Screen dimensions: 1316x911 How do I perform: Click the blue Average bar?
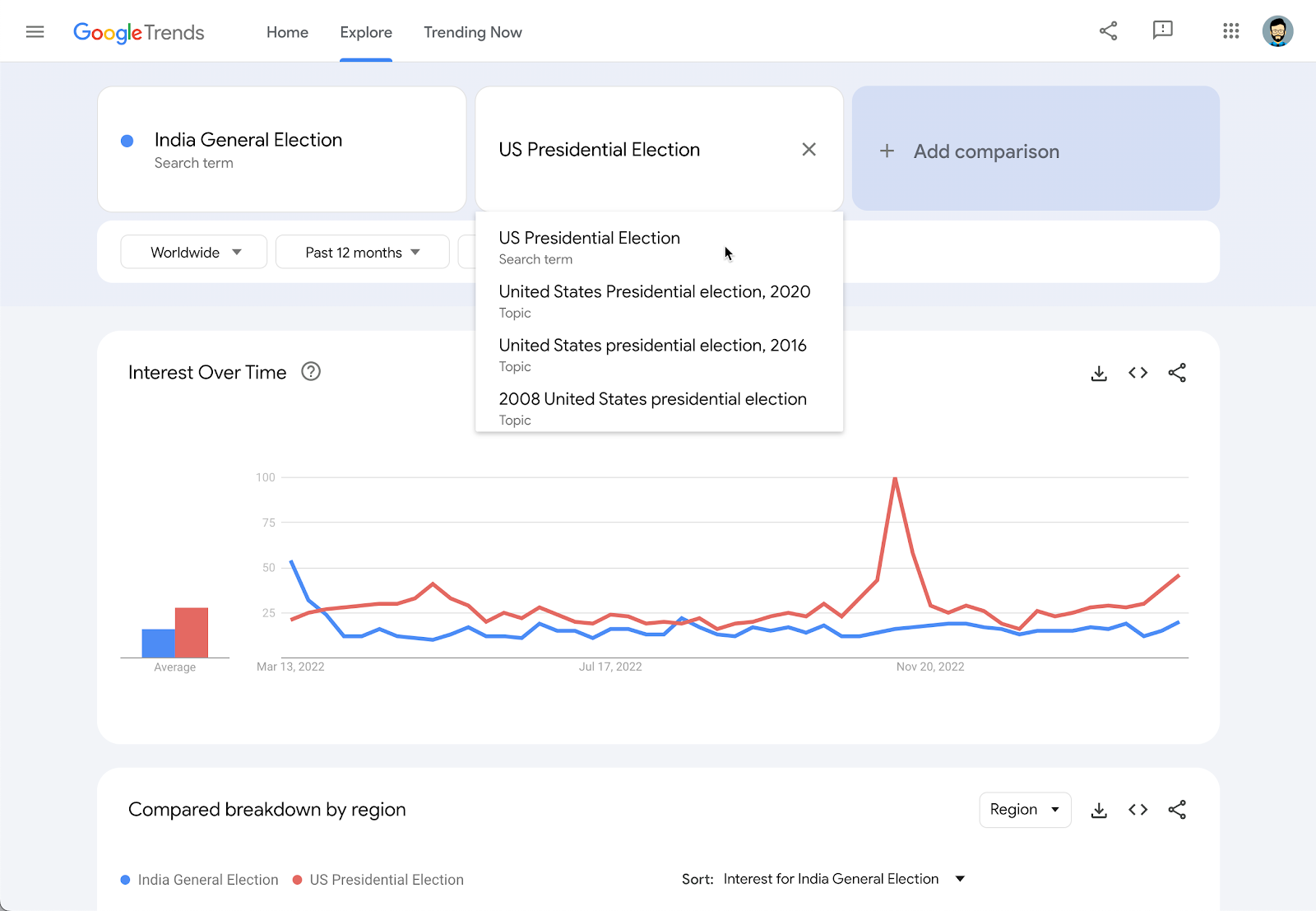(159, 644)
